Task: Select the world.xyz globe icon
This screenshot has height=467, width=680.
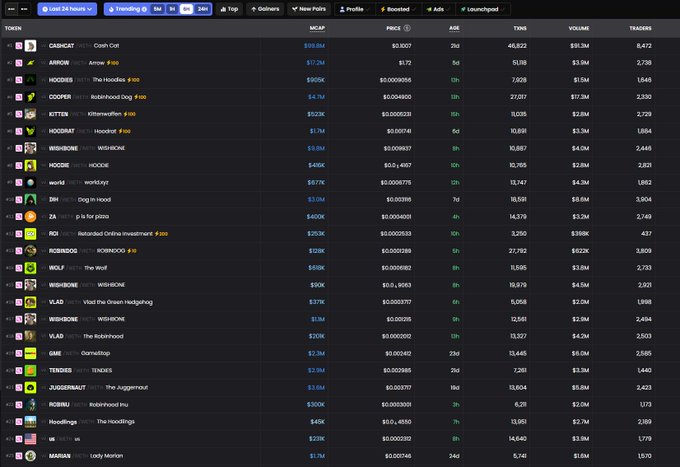Action: 30,183
